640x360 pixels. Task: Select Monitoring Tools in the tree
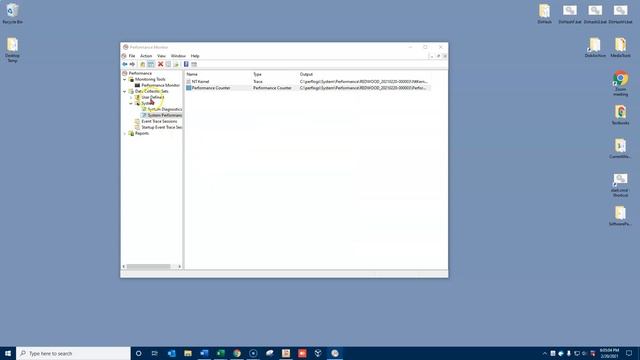click(x=150, y=80)
